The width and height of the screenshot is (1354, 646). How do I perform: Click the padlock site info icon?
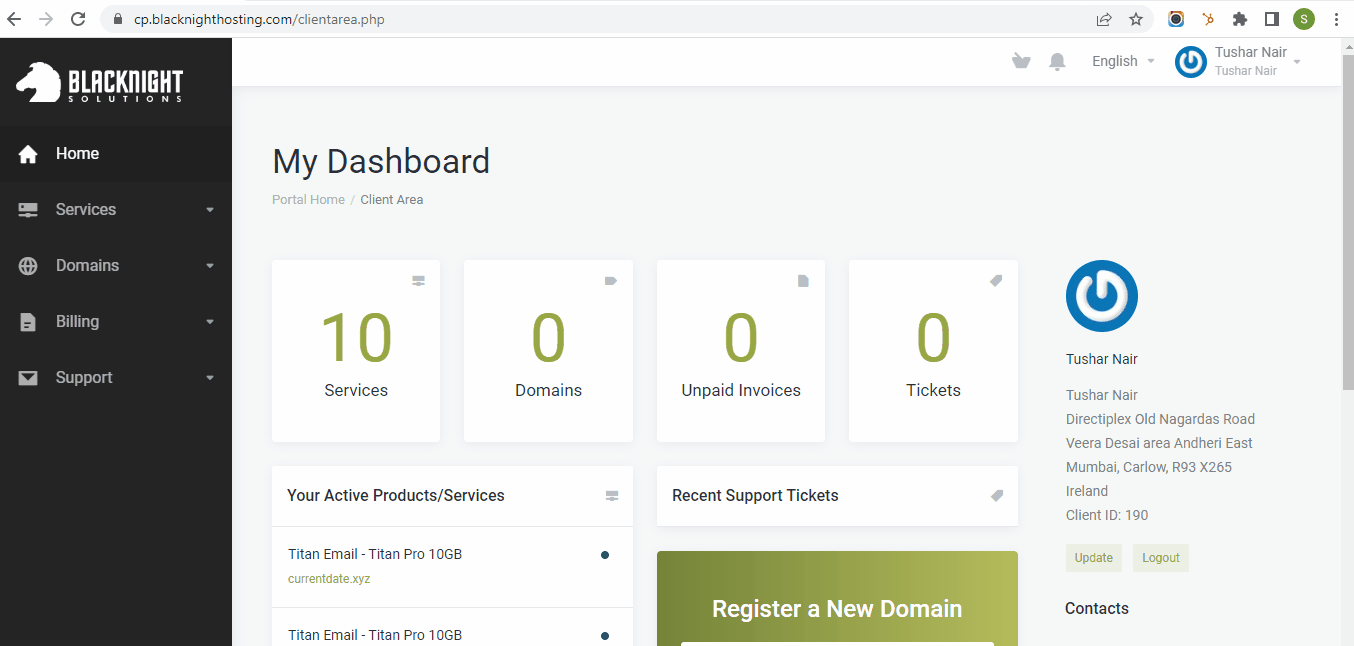(x=117, y=19)
